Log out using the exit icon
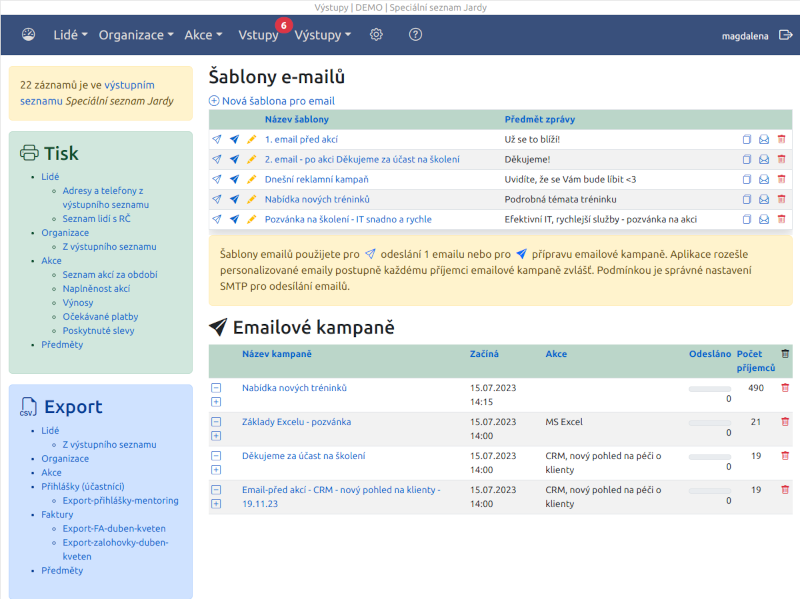The height and width of the screenshot is (599, 800). 786,35
